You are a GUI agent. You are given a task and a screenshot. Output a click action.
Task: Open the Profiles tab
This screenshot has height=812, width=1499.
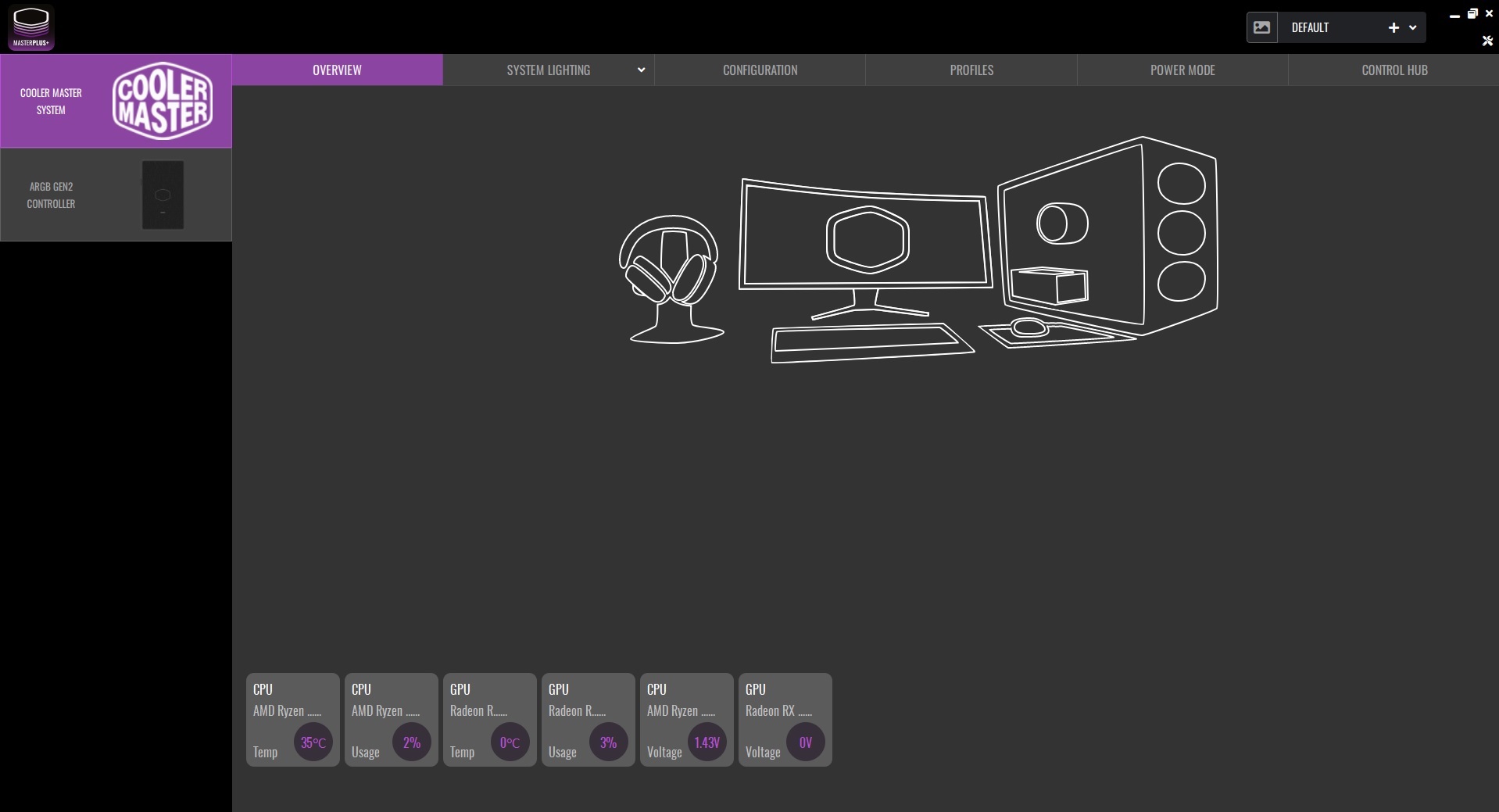click(971, 70)
